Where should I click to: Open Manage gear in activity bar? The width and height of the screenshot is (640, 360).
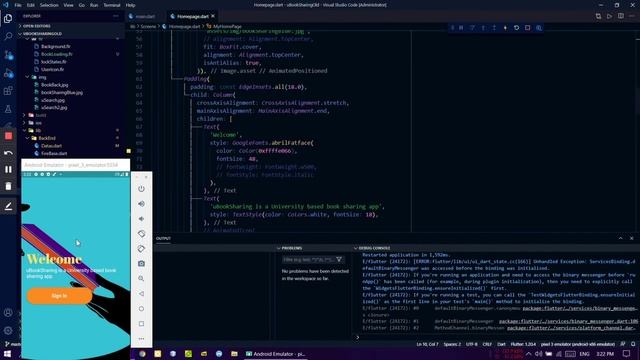(x=8, y=331)
